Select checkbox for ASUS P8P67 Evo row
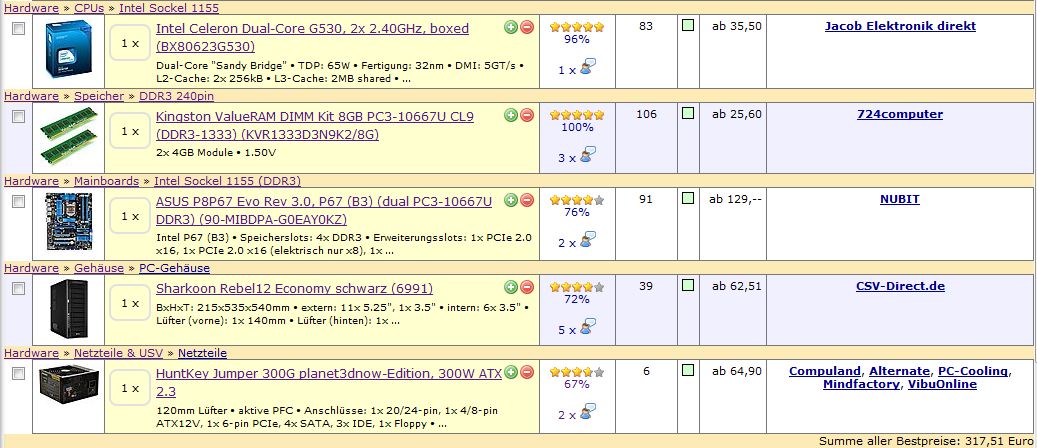1037x448 pixels. coord(19,201)
